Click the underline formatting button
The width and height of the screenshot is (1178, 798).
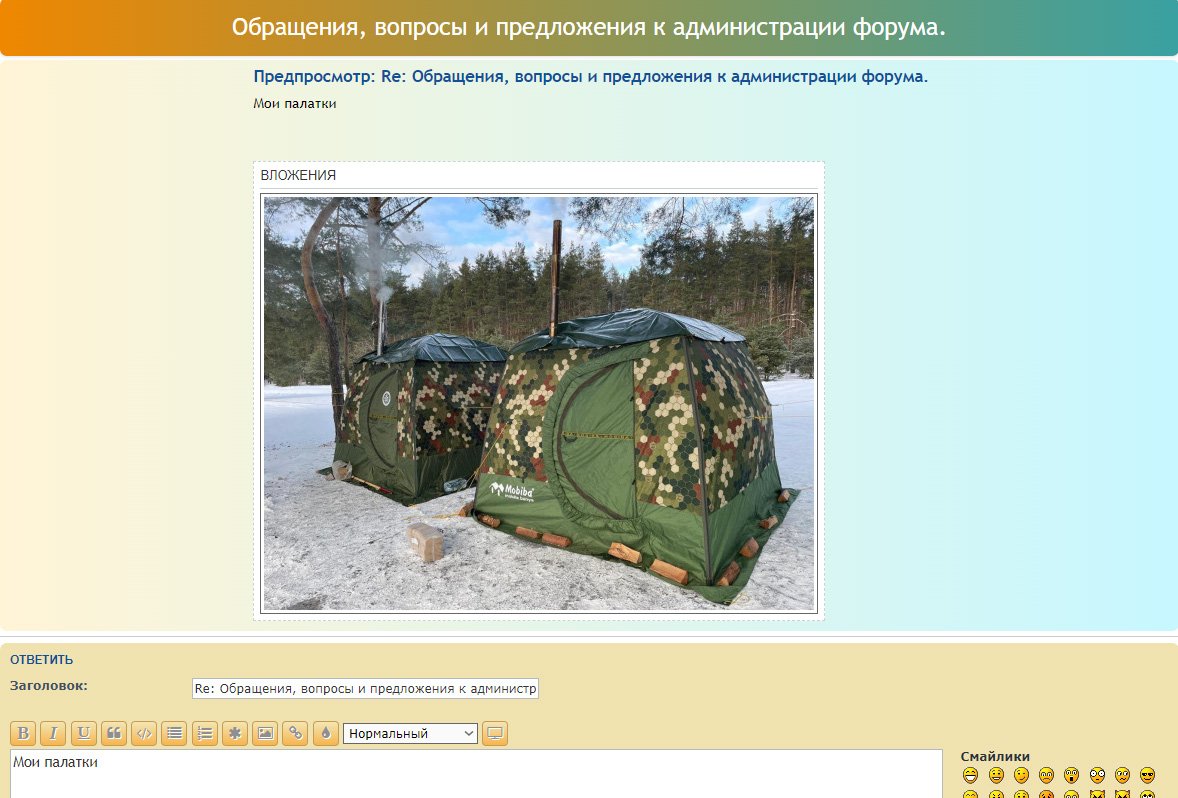(84, 733)
